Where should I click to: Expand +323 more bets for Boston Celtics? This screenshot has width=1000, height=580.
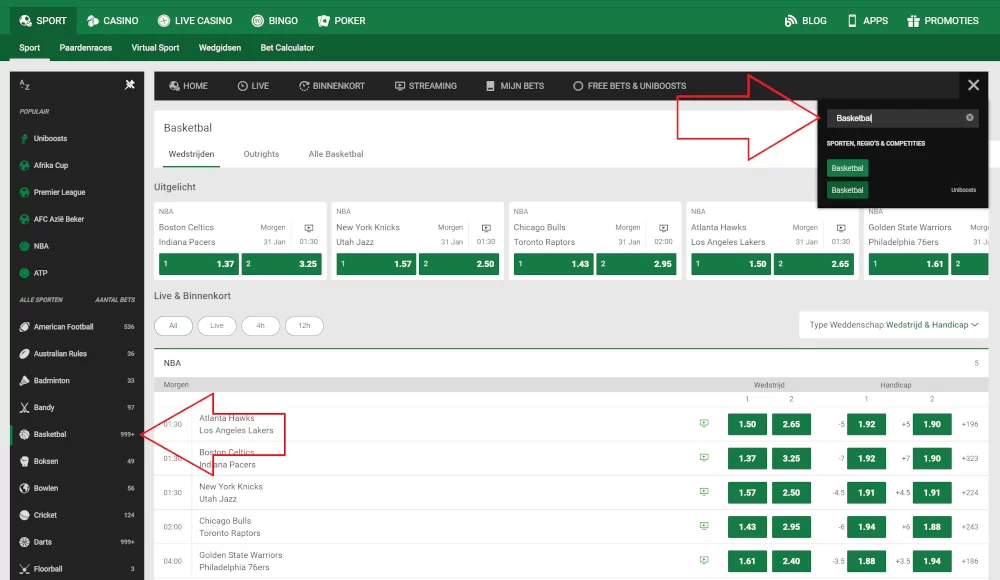[969, 458]
